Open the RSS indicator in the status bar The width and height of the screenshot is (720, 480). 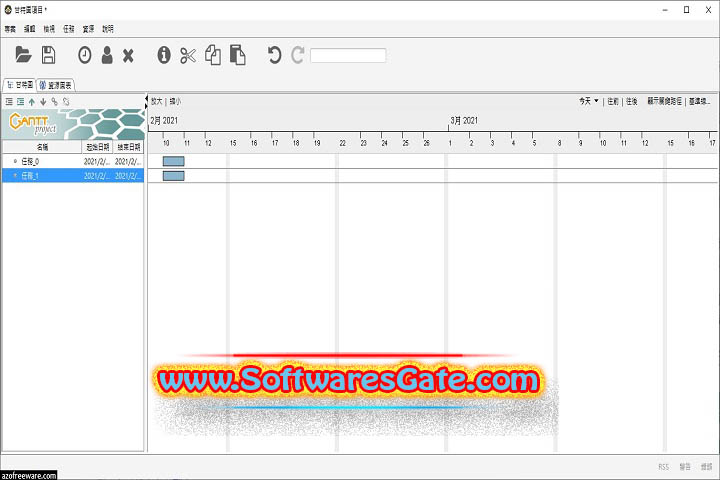click(664, 467)
